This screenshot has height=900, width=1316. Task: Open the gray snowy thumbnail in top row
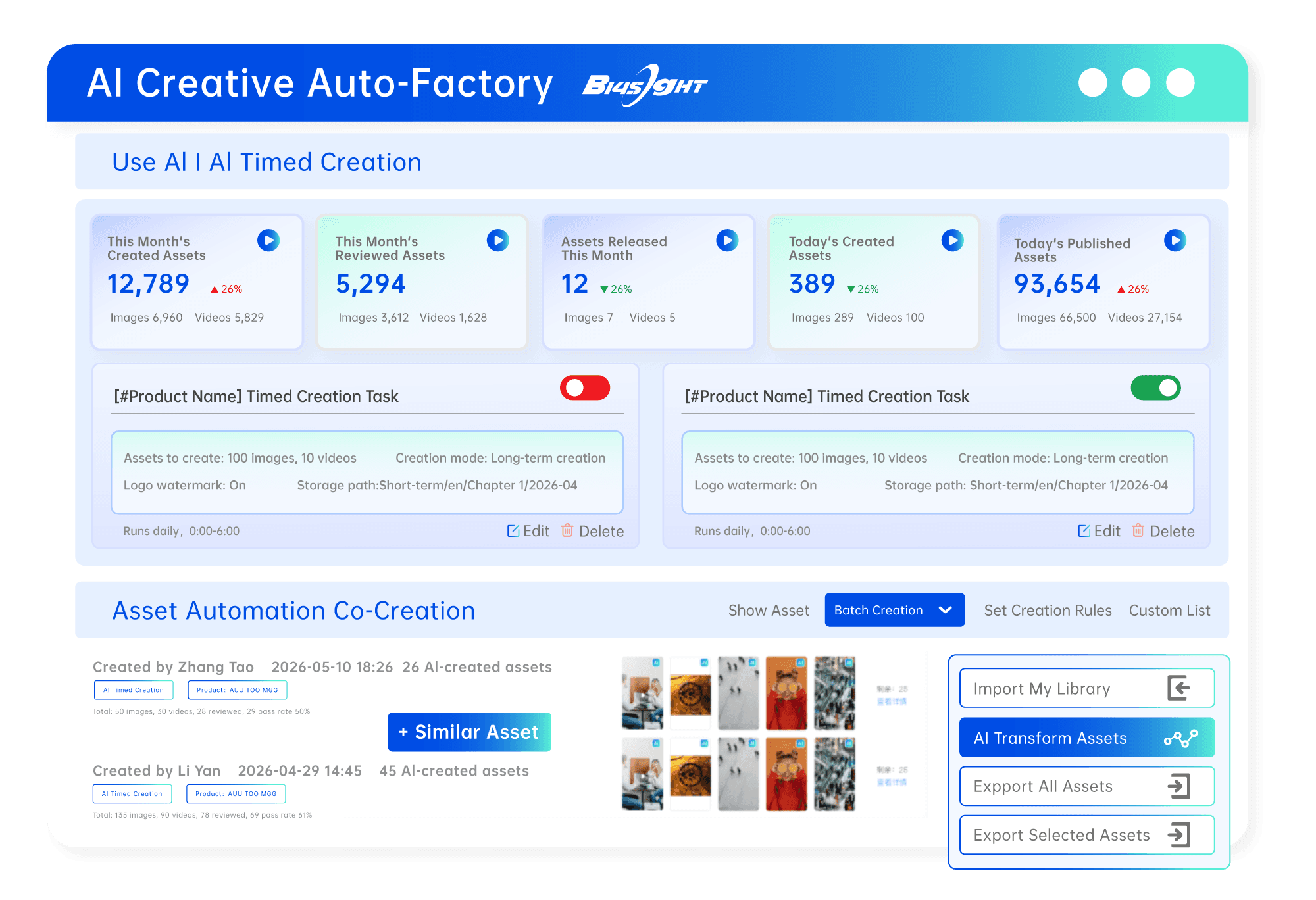pyautogui.click(x=738, y=693)
